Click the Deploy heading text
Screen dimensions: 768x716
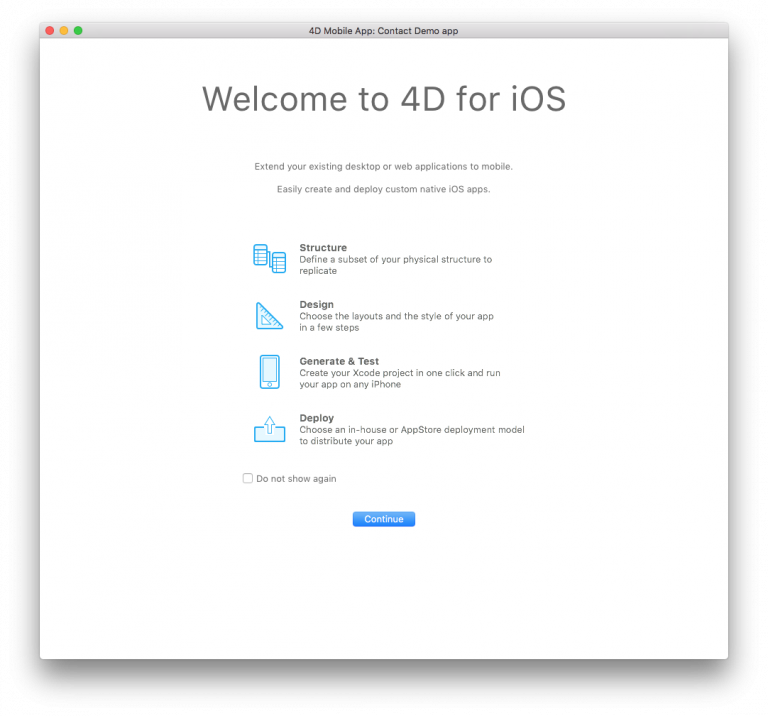tap(316, 418)
